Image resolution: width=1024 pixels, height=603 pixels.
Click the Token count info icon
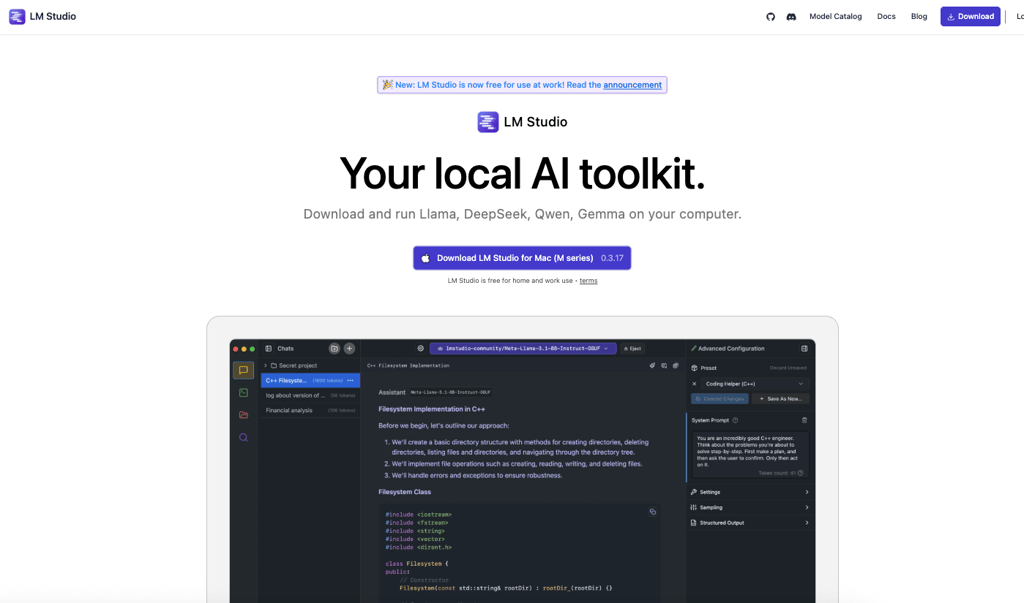pos(801,473)
